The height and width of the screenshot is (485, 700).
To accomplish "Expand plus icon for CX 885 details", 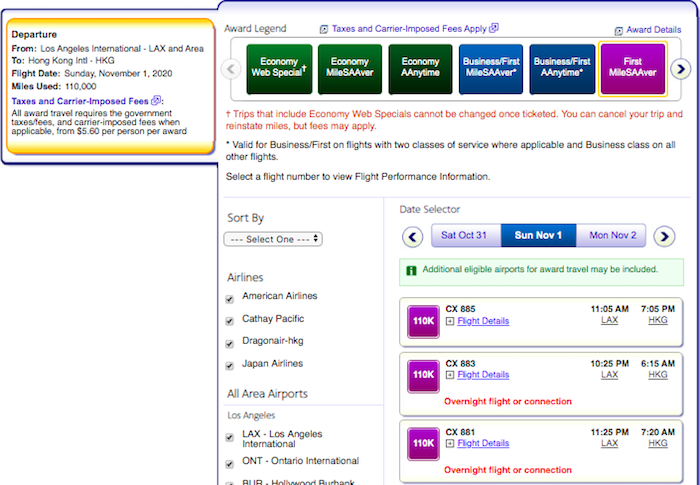I will point(450,321).
